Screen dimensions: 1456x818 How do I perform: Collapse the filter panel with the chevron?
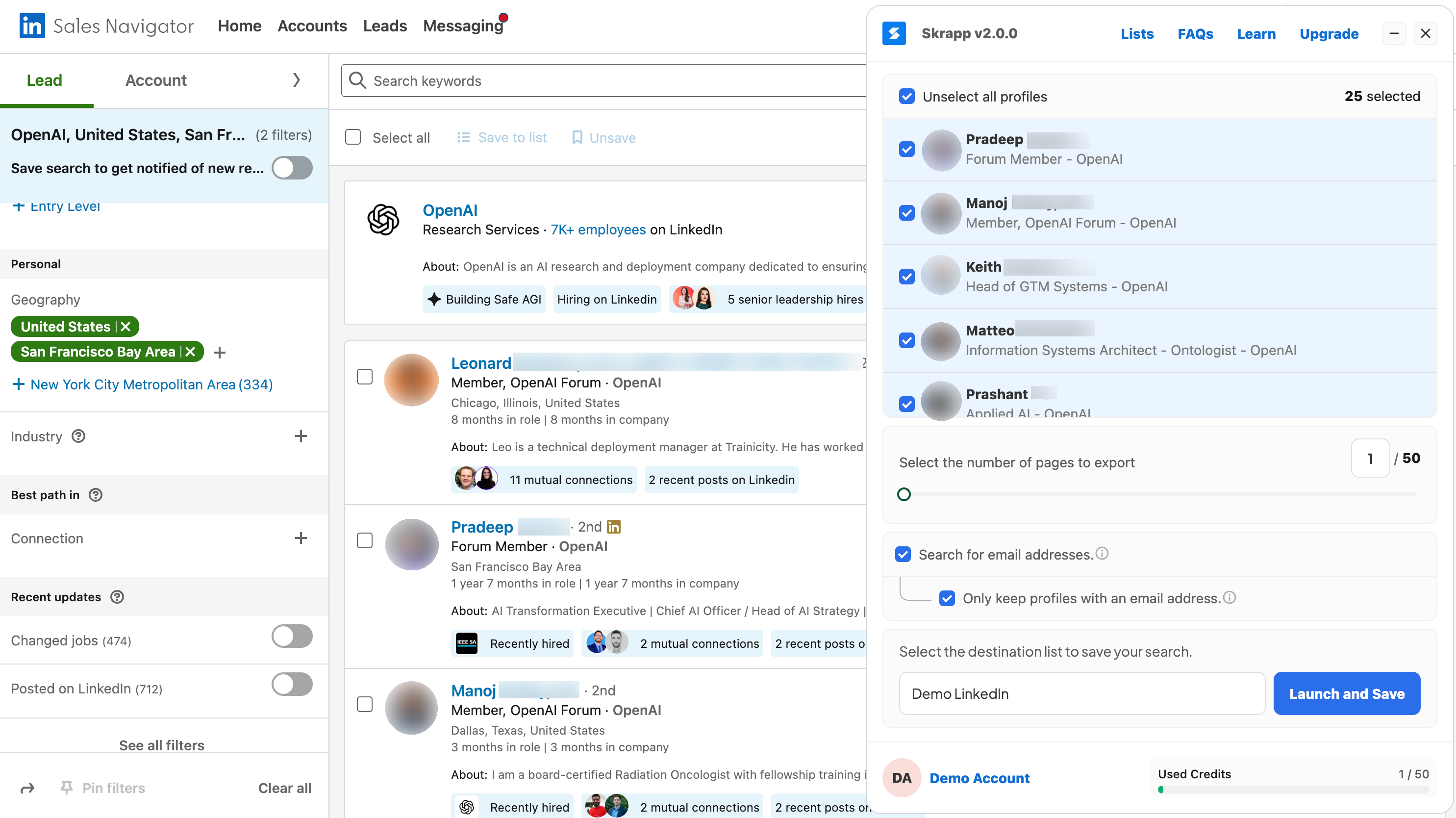(296, 80)
